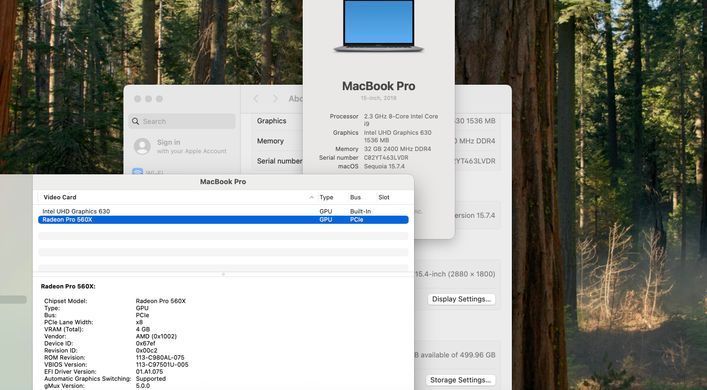Click PCIe Lane Width value 'x8'
This screenshot has height=390, width=707.
pyautogui.click(x=139, y=322)
